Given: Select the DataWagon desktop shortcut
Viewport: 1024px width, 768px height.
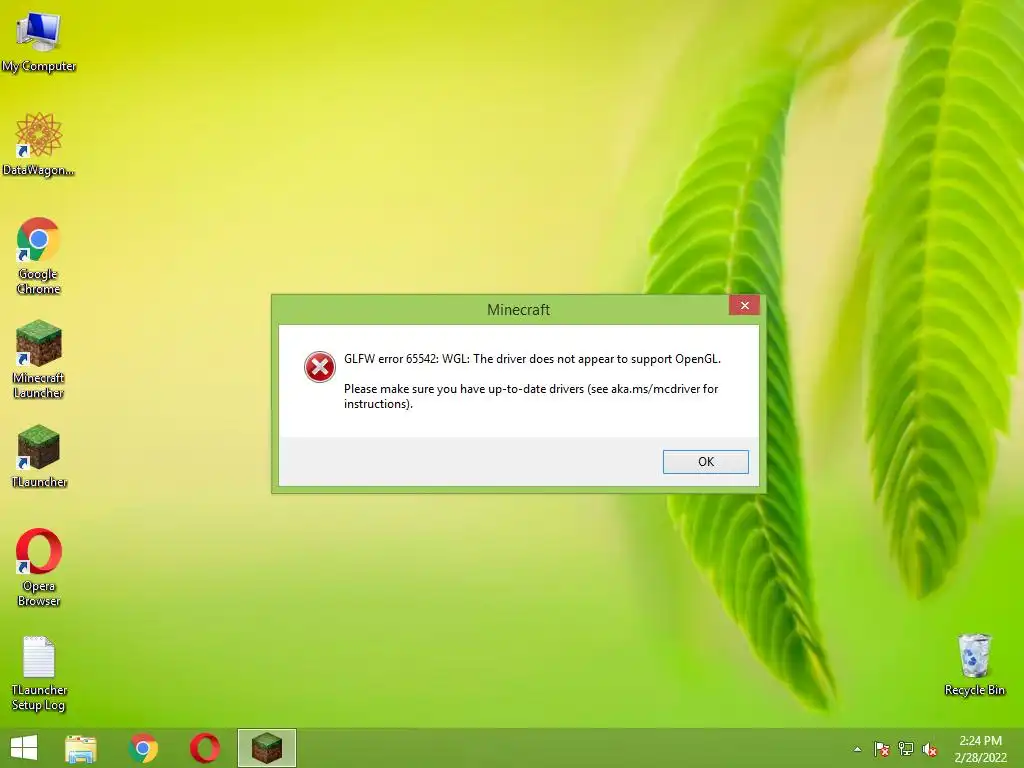Looking at the screenshot, I should click(39, 144).
